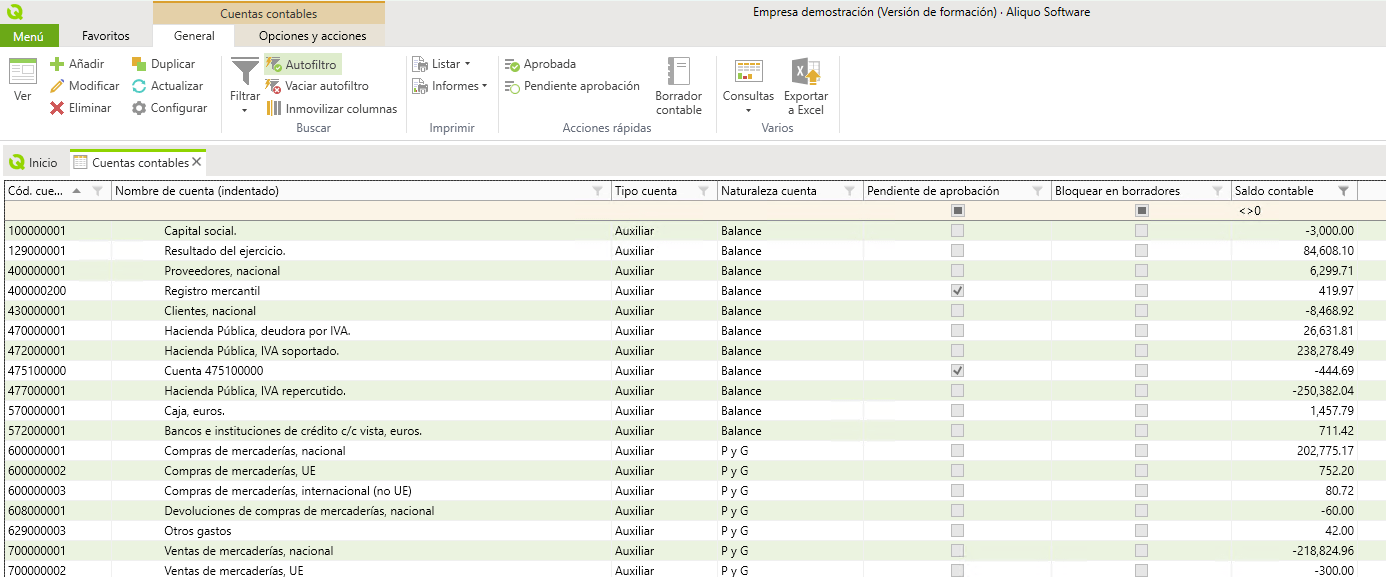This screenshot has width=1386, height=577.
Task: Click Exportar a Excel icon
Action: [805, 73]
